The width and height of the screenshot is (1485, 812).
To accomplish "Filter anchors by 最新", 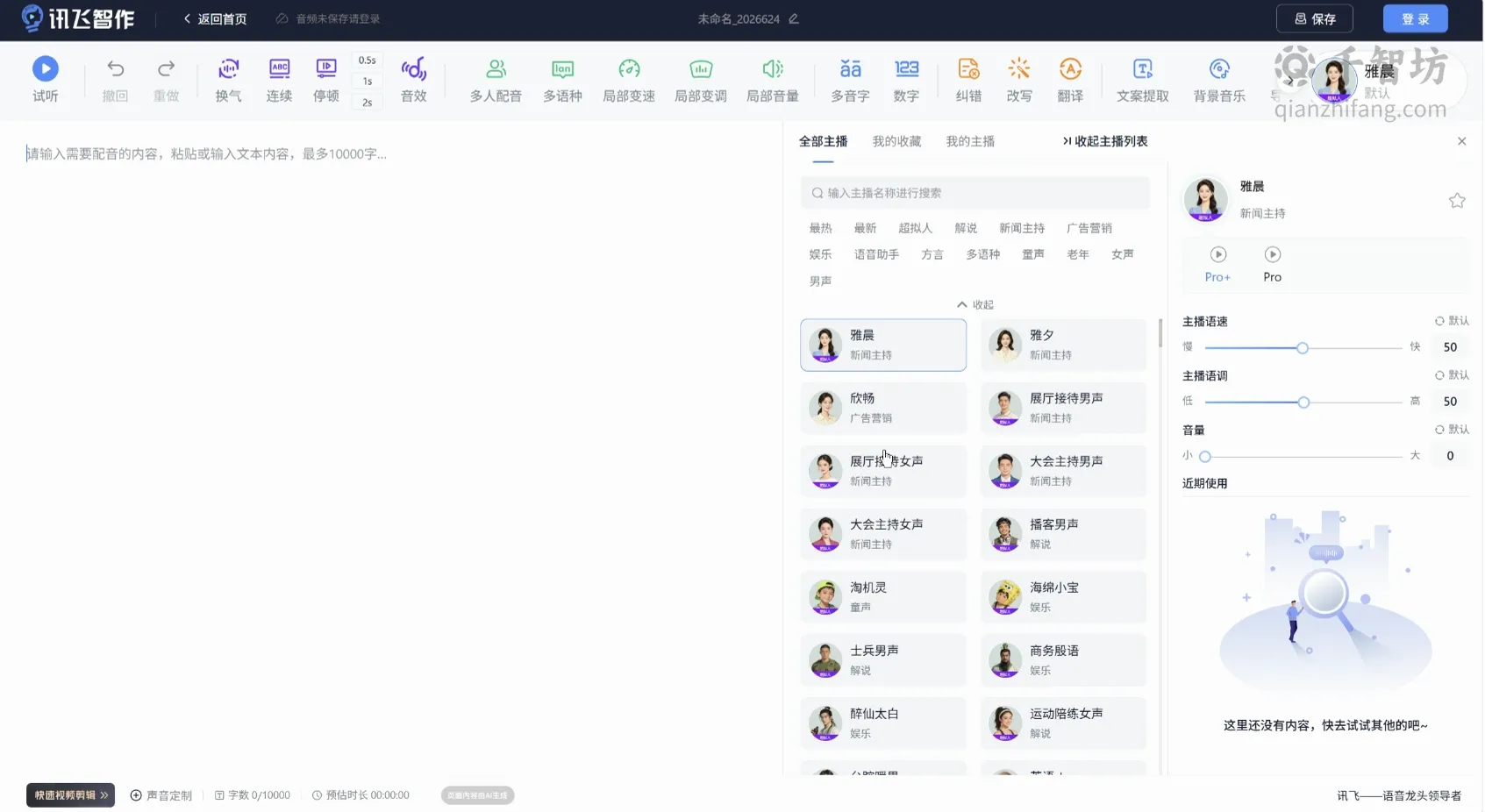I will 865,228.
